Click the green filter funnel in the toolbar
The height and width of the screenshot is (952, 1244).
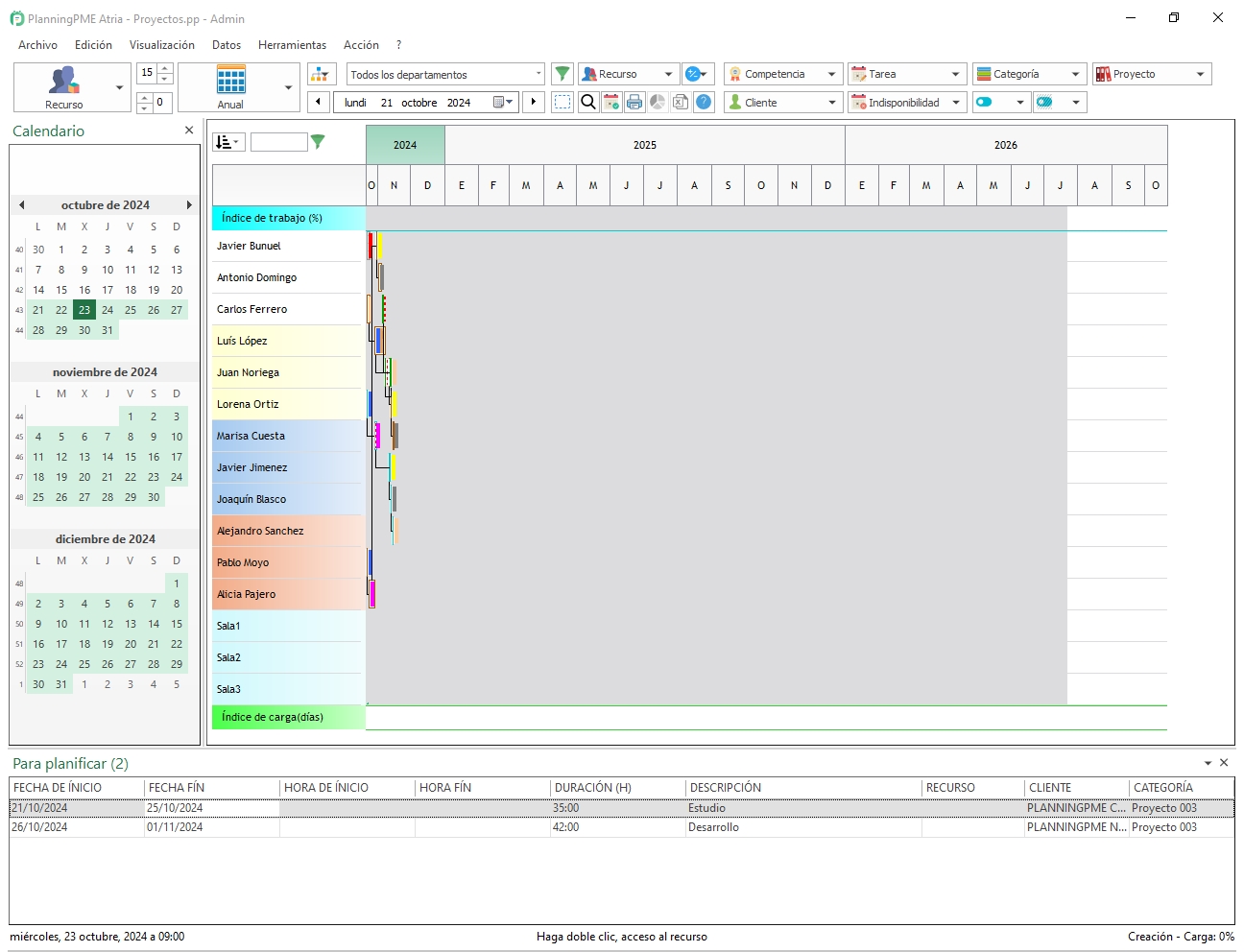click(562, 74)
